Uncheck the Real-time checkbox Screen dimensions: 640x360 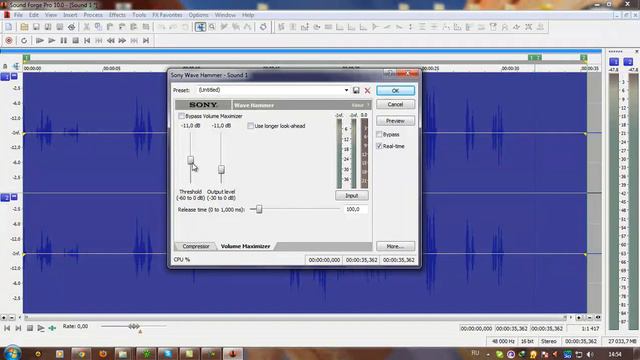(379, 146)
